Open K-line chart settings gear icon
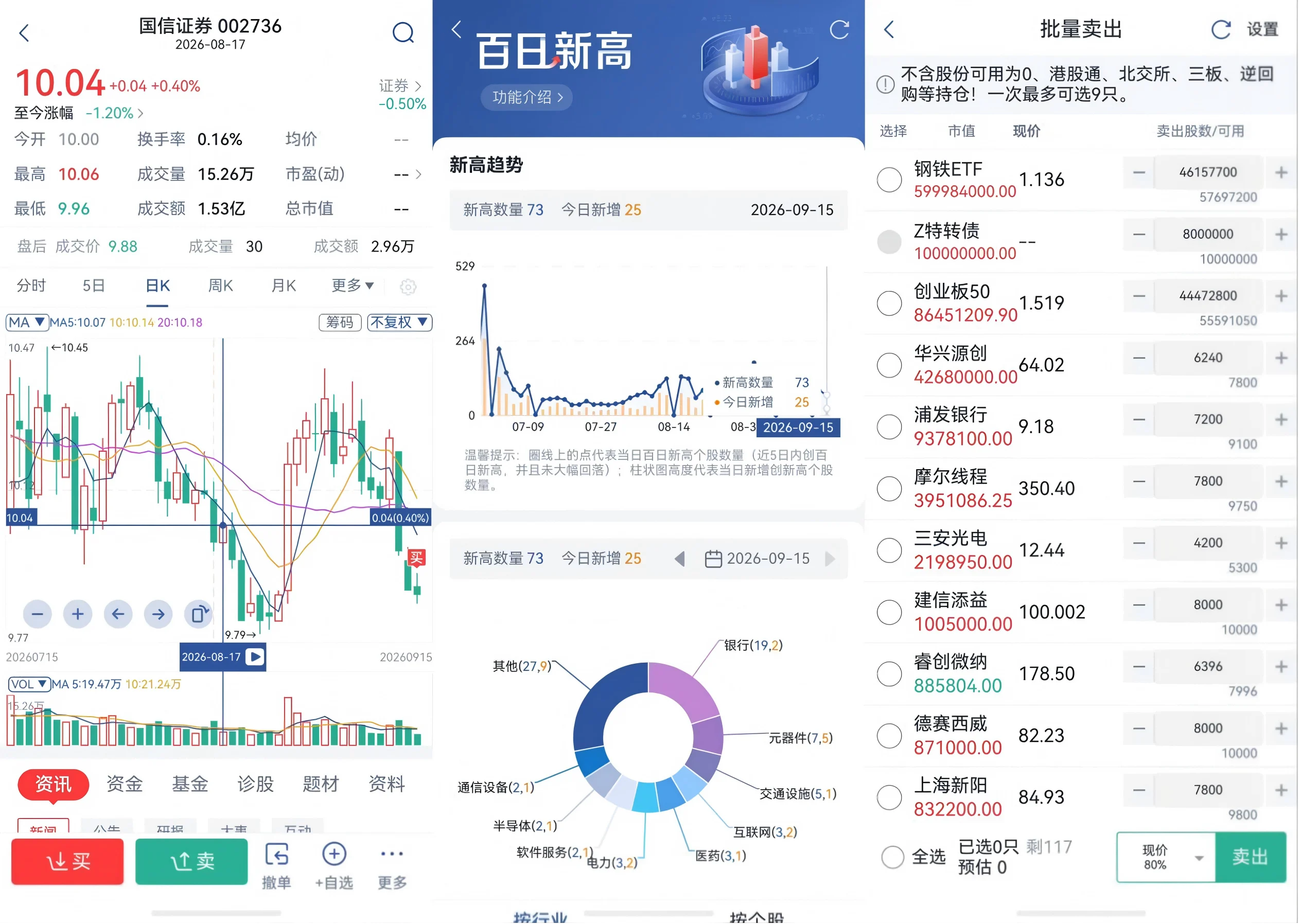The width and height of the screenshot is (1301, 924). (x=408, y=287)
